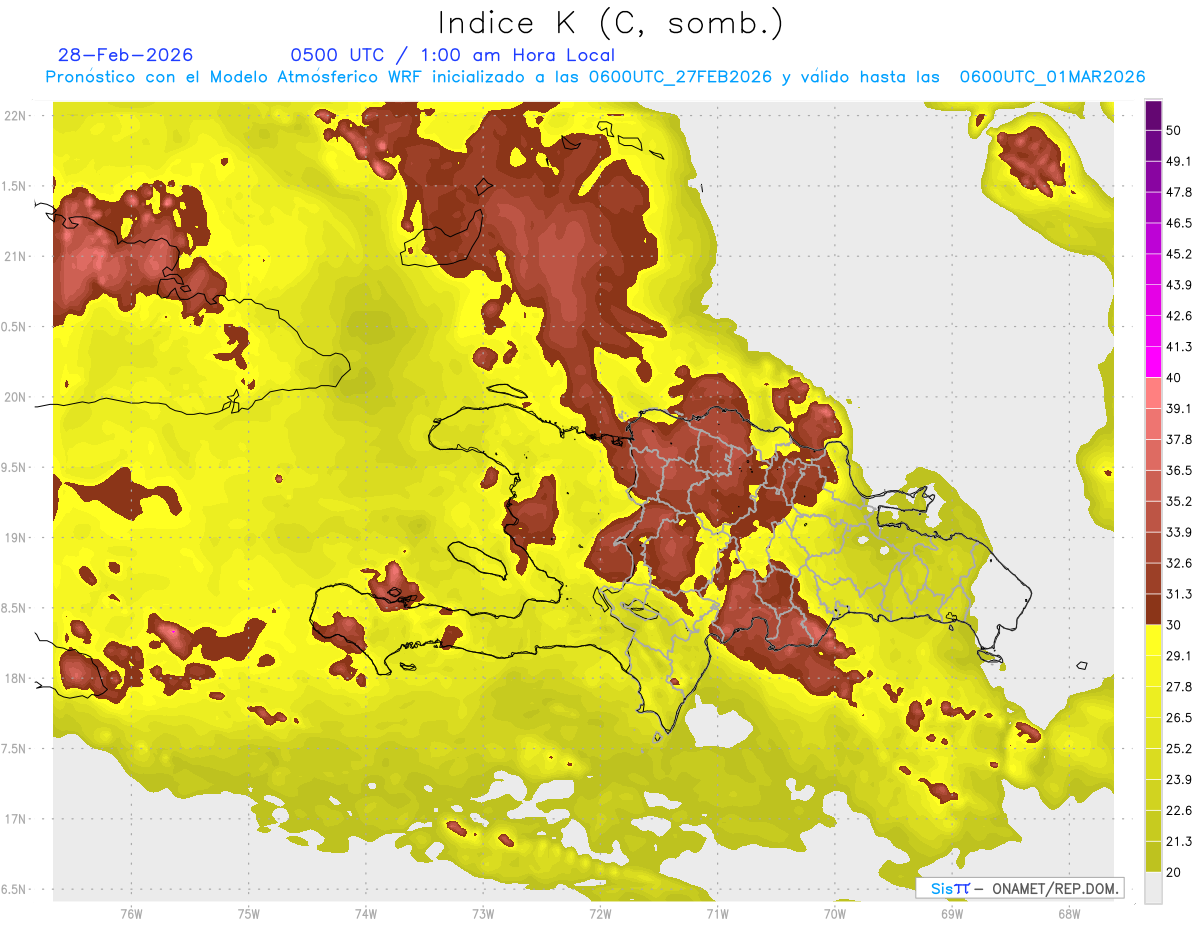The height and width of the screenshot is (927, 1200).
Task: Click the '76W' longitude label
Action: [131, 914]
